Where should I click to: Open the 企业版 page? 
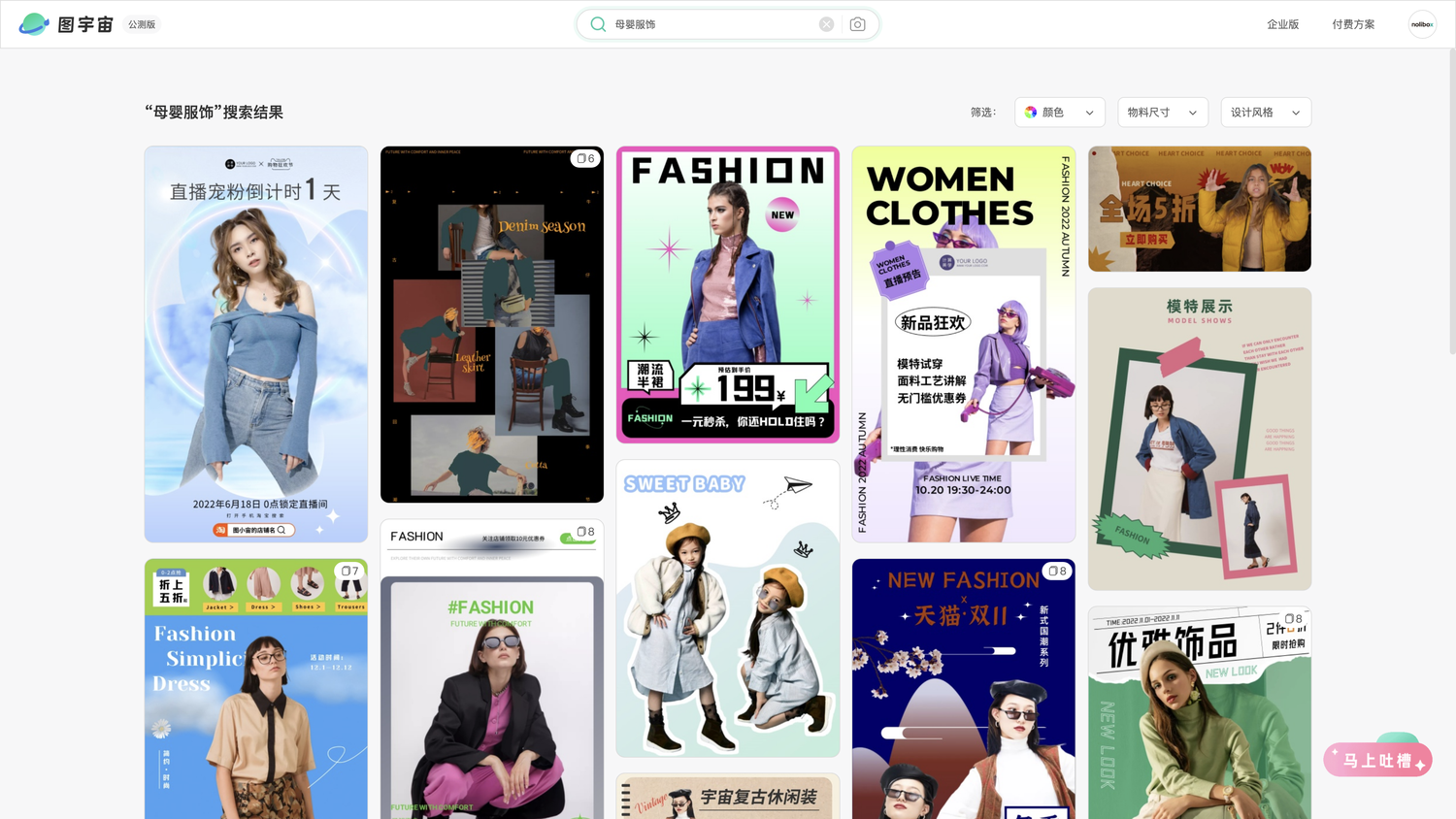coord(1282,24)
